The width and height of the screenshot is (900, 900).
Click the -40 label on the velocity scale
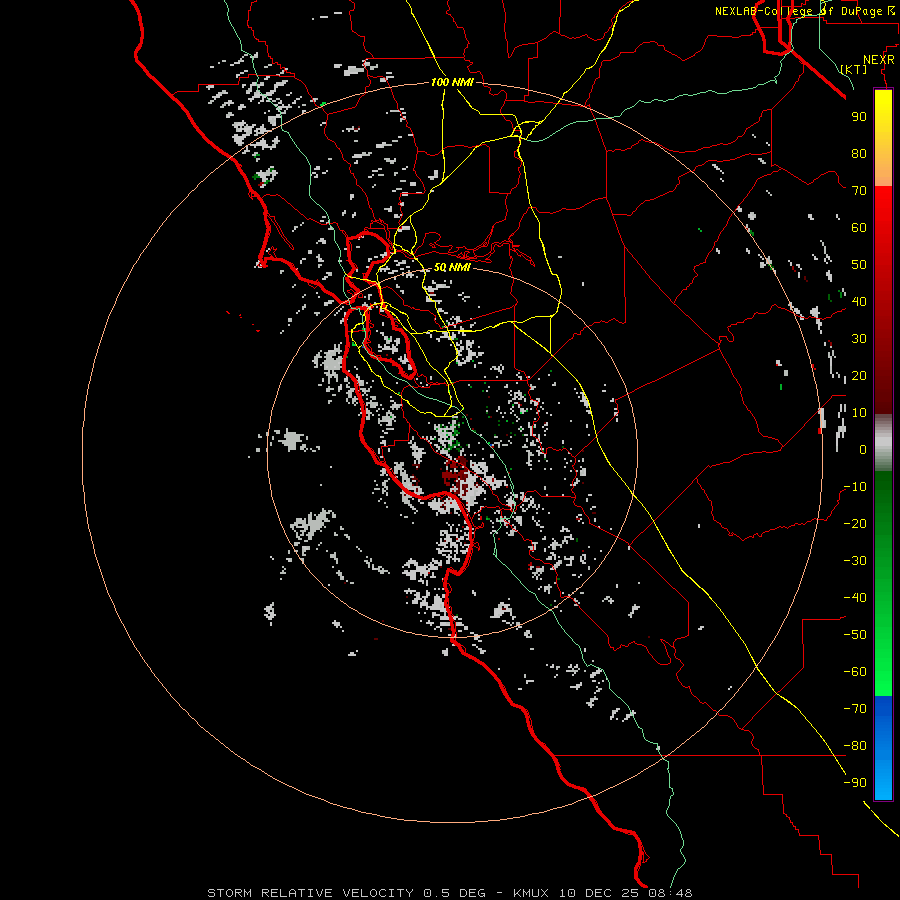tap(855, 598)
